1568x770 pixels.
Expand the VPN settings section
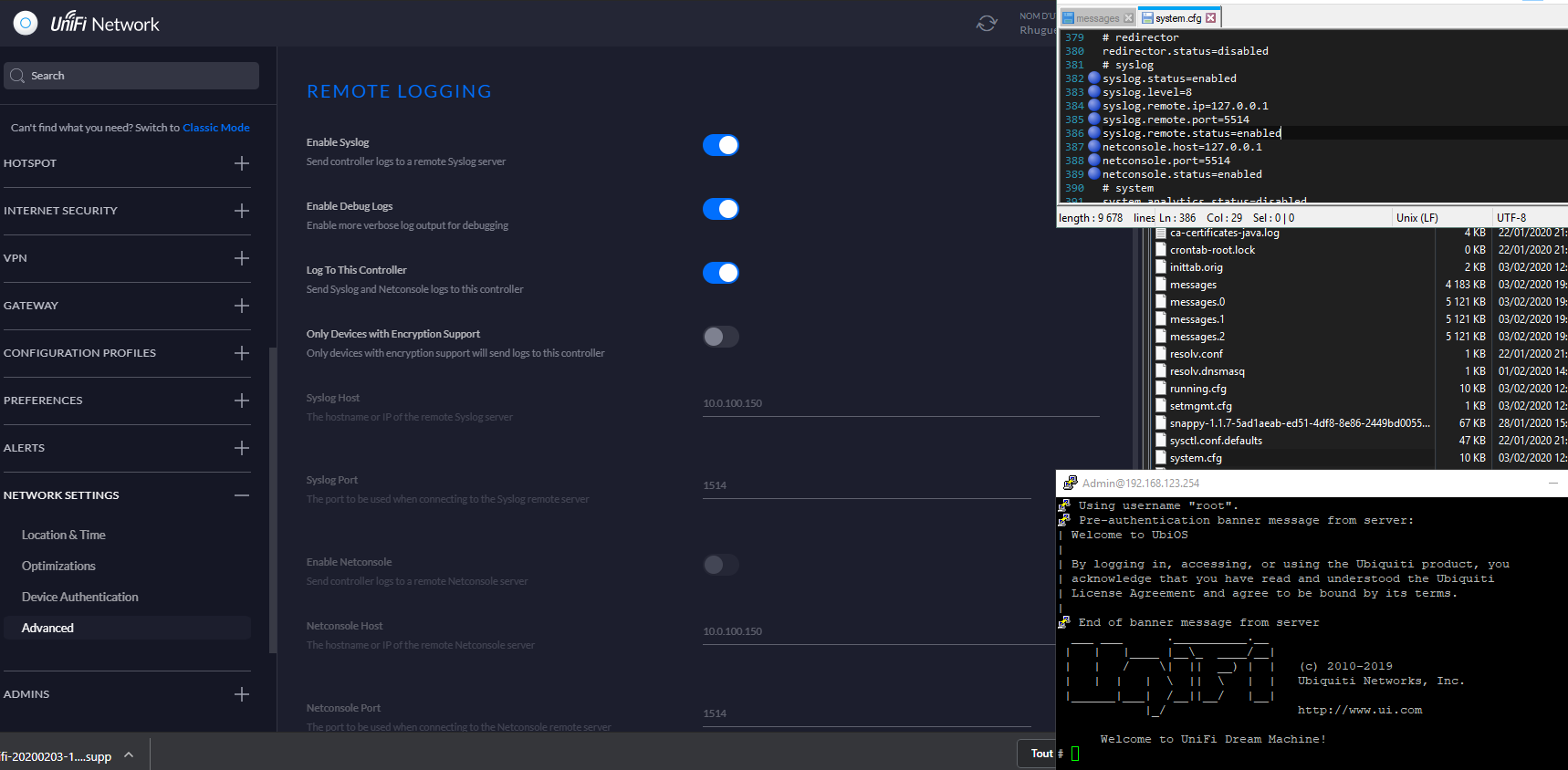pyautogui.click(x=241, y=258)
